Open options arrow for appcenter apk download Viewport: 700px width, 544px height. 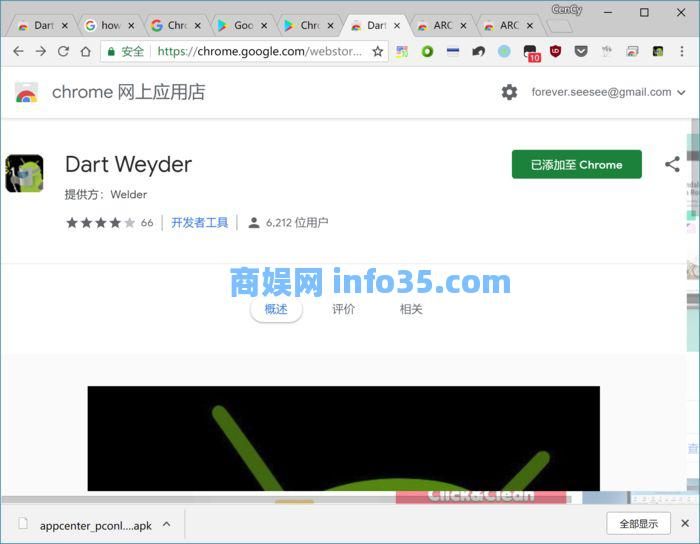click(x=166, y=524)
